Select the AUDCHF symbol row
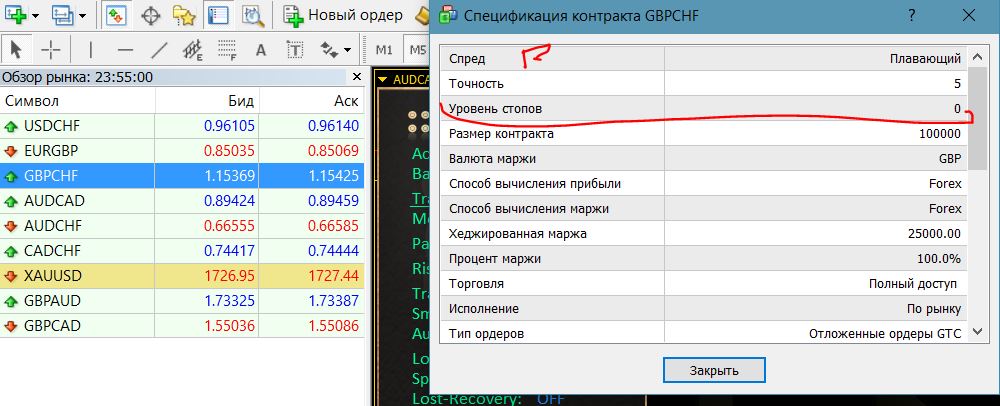The width and height of the screenshot is (1000, 406). click(x=182, y=226)
